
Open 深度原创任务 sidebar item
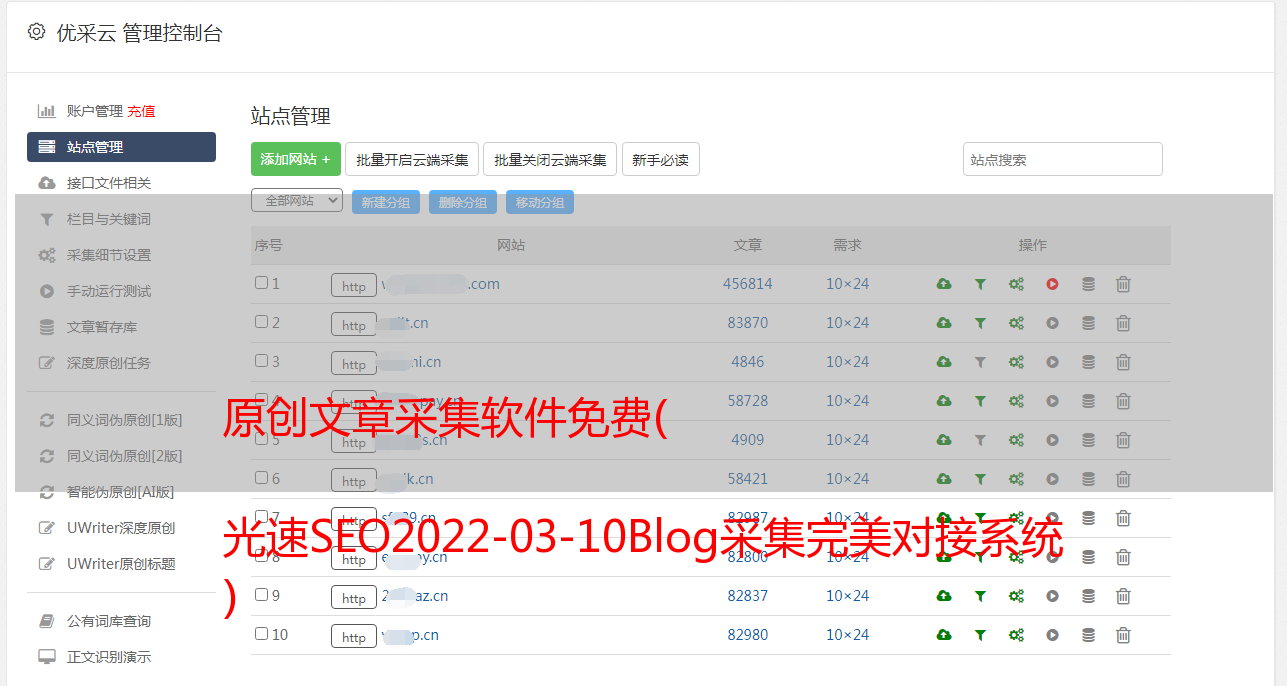tap(109, 363)
